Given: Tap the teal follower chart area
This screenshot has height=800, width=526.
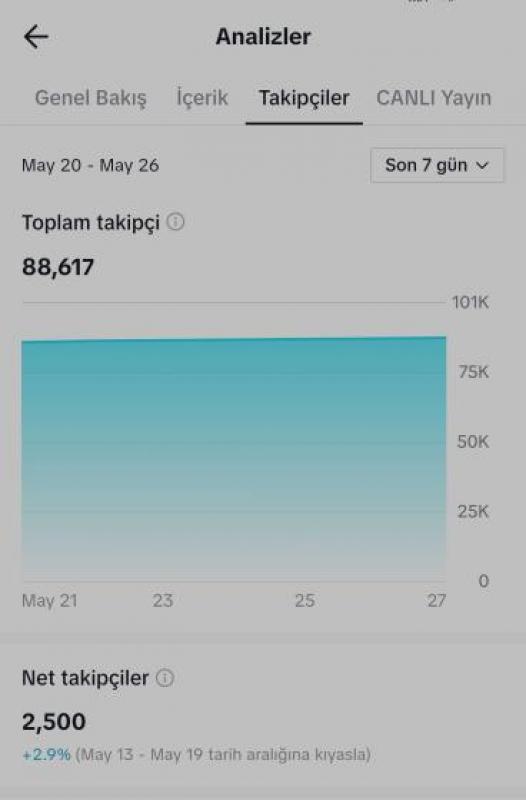Looking at the screenshot, I should (x=234, y=459).
